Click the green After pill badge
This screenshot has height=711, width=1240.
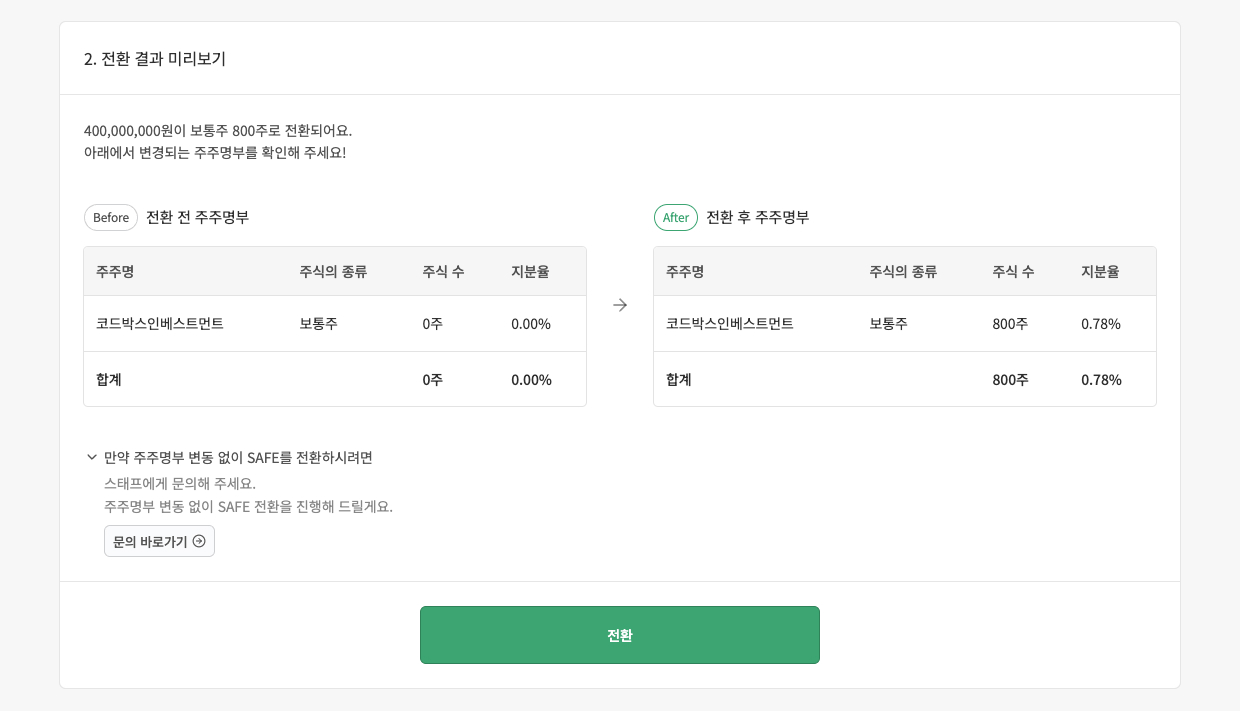pyautogui.click(x=676, y=217)
